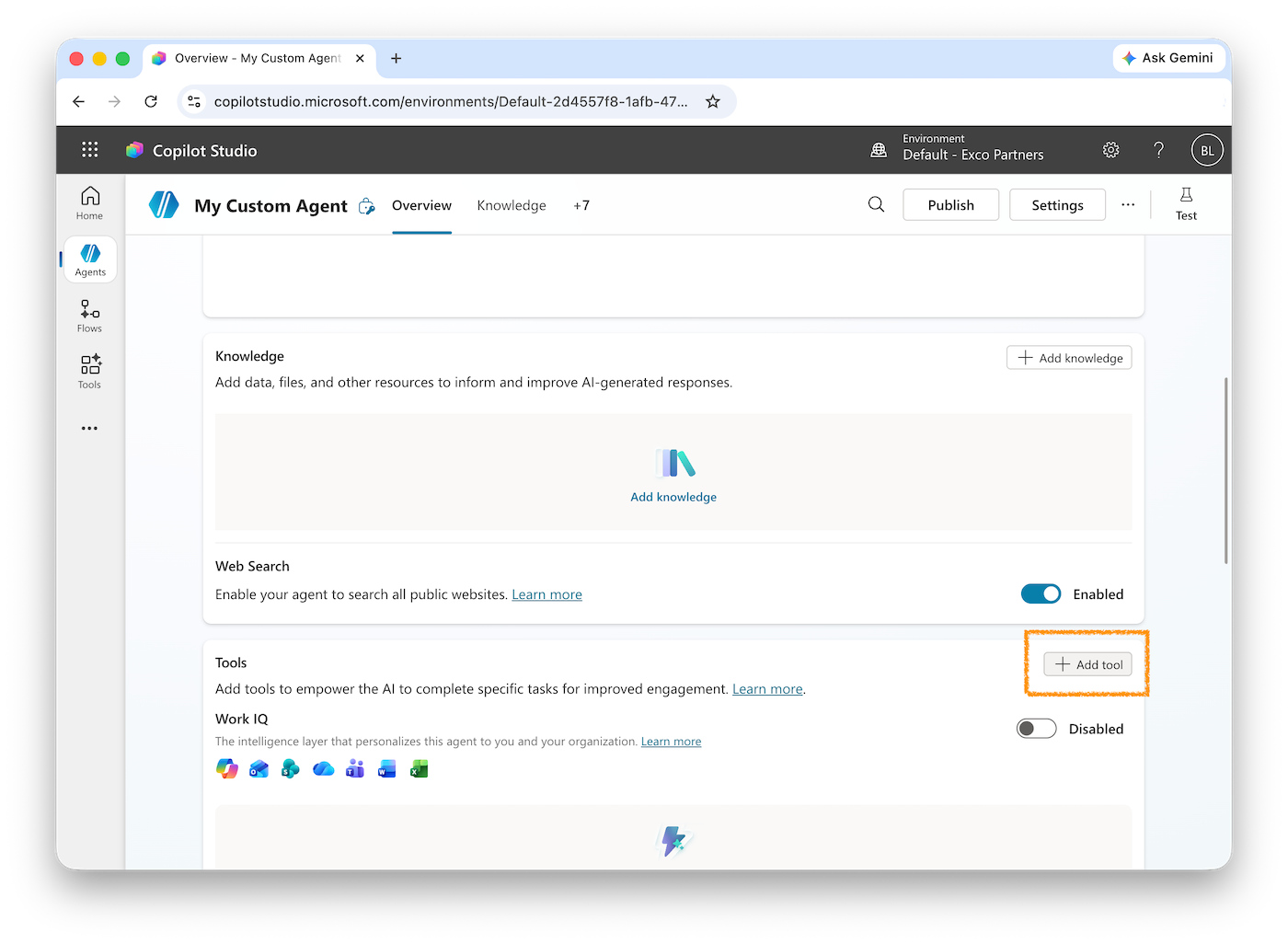Viewport: 1288px width, 944px height.
Task: Go to Home in the sidebar
Action: [x=90, y=203]
